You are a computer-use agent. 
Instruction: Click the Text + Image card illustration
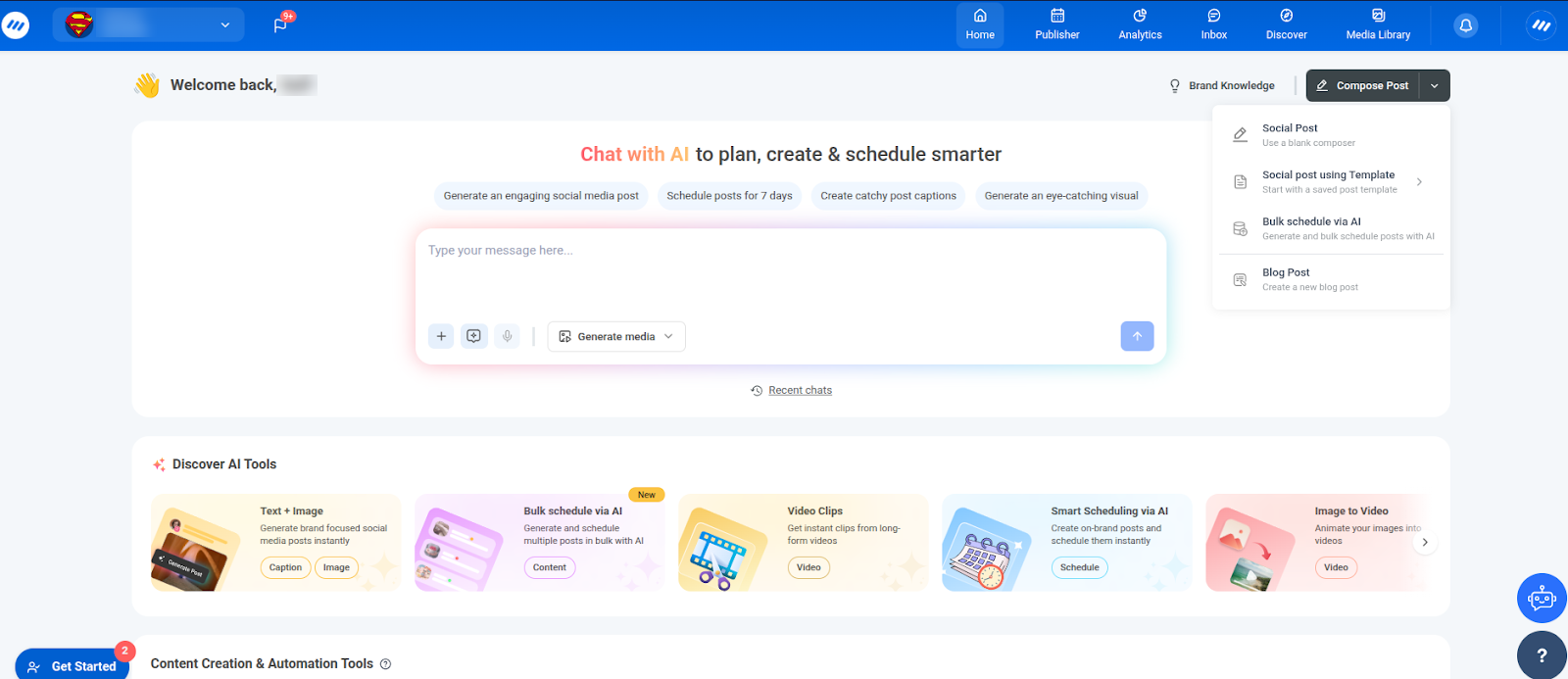click(x=194, y=549)
